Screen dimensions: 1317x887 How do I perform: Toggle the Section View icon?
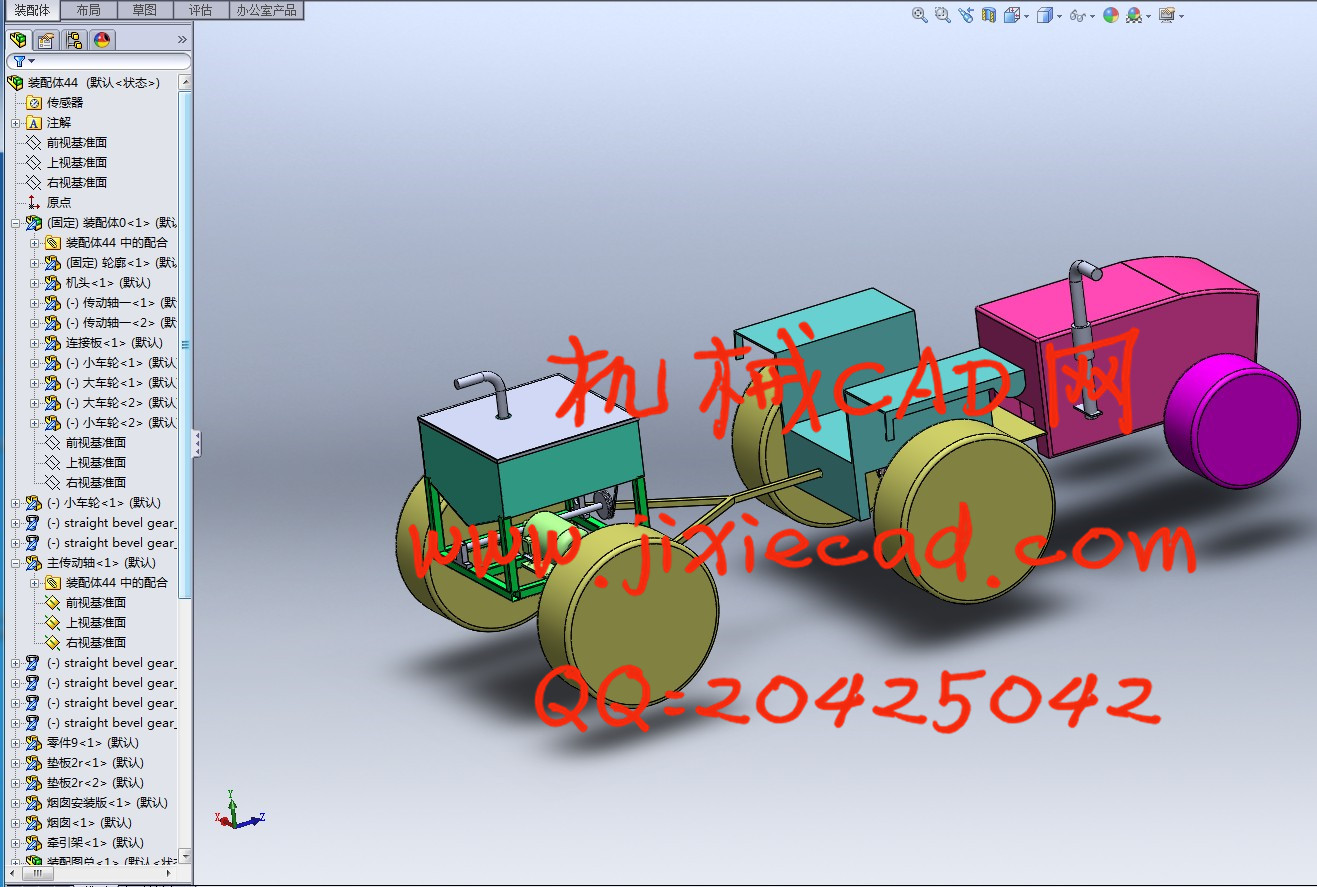pos(989,15)
